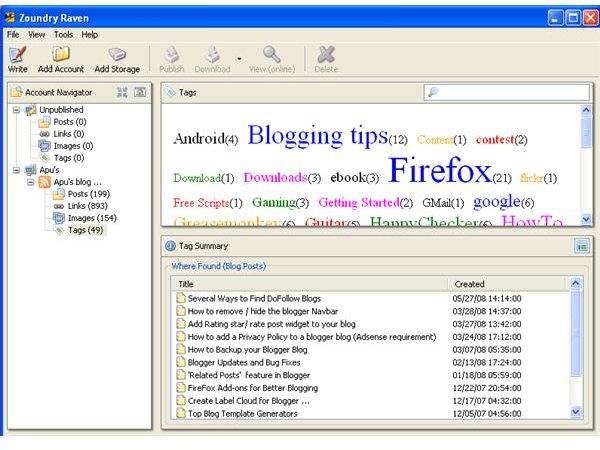The image size is (600, 450).
Task: Select Links (0) under Unpublished
Action: click(69, 134)
